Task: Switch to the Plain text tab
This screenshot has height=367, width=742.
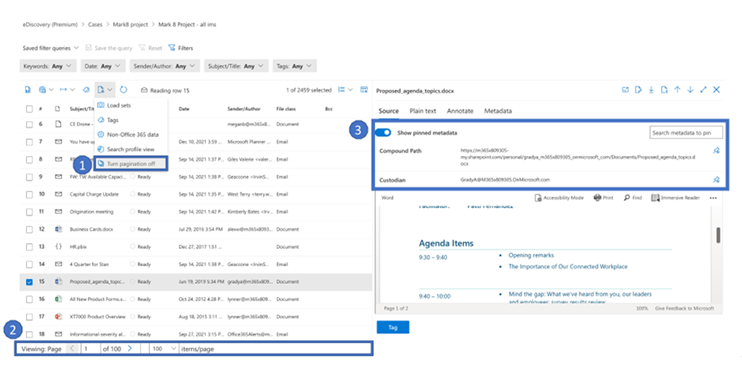Action: click(x=423, y=111)
